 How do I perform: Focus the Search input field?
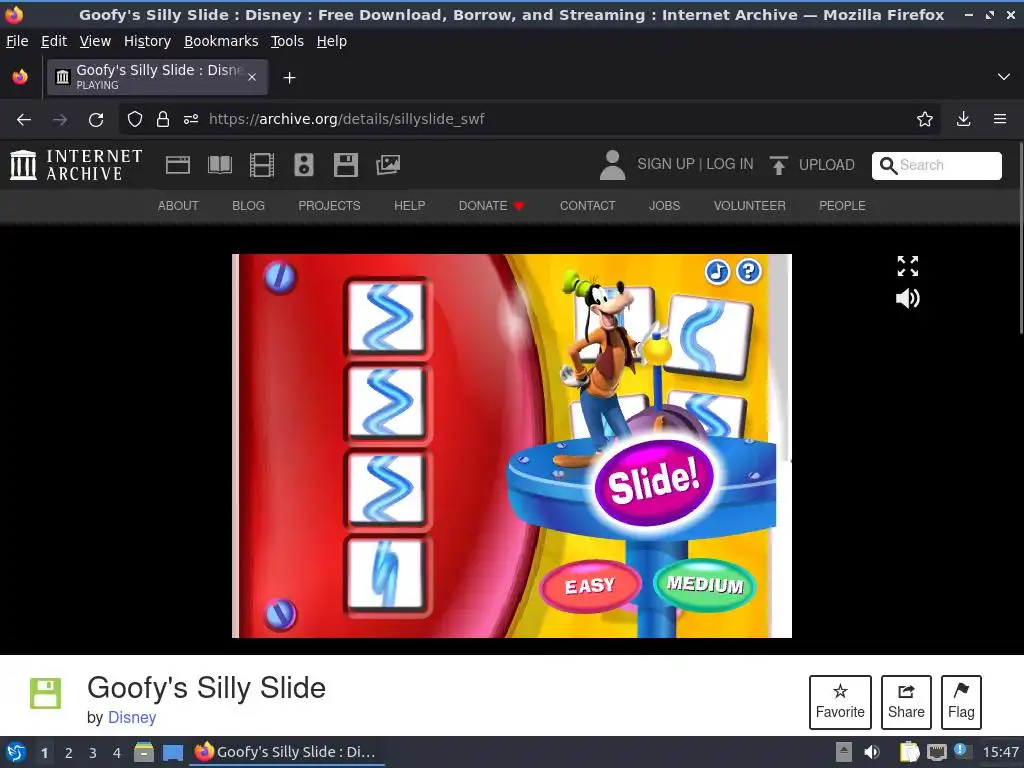tap(948, 165)
